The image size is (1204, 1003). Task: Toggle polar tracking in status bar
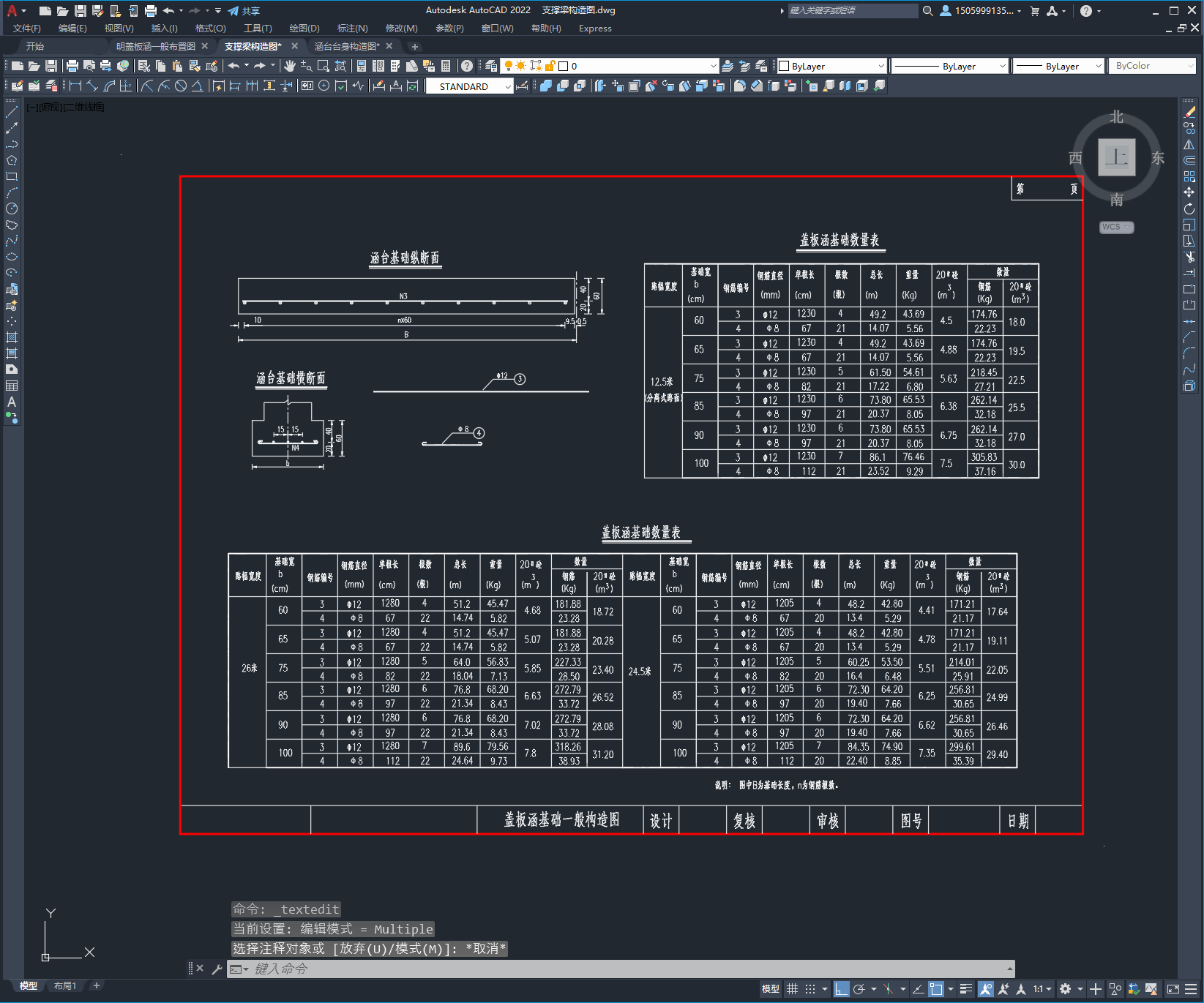point(859,989)
